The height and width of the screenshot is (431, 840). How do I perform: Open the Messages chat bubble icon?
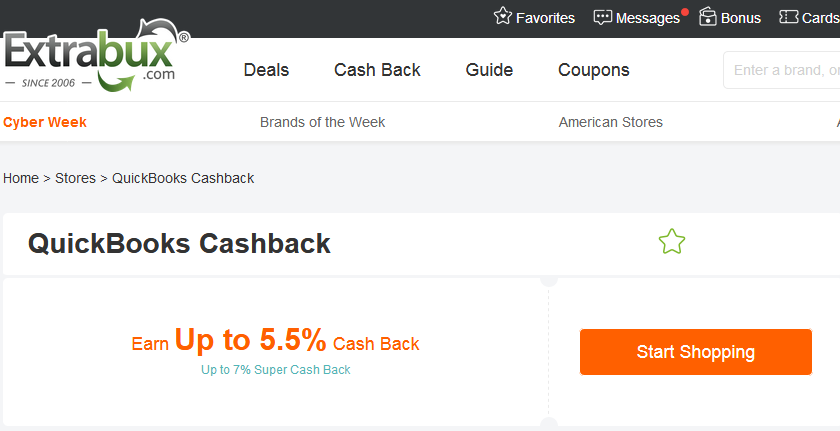(x=602, y=17)
